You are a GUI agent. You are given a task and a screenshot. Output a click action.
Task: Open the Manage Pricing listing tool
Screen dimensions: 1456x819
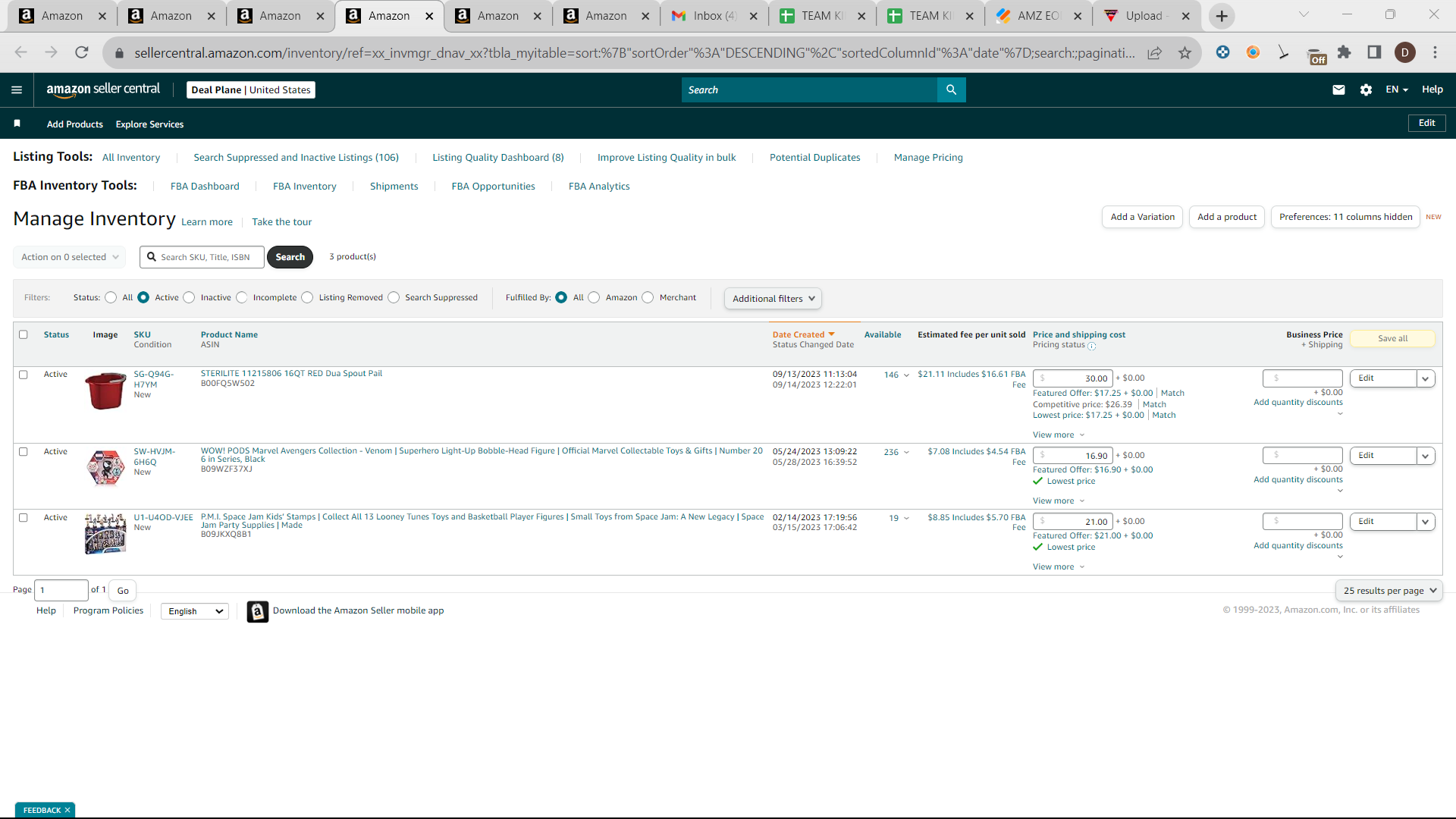click(928, 158)
